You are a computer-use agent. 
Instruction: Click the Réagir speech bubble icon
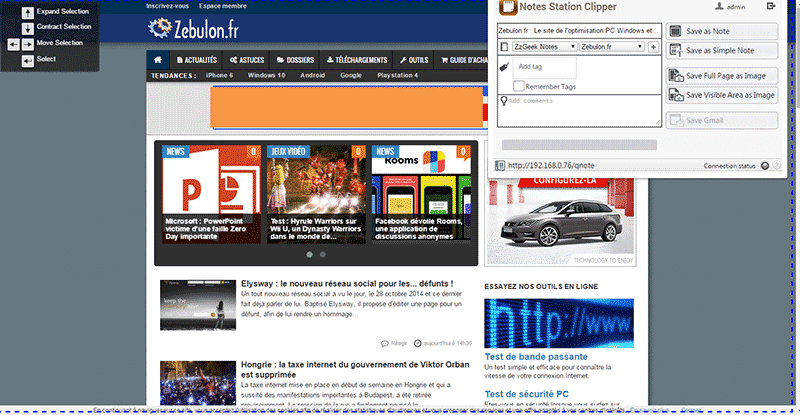click(385, 344)
